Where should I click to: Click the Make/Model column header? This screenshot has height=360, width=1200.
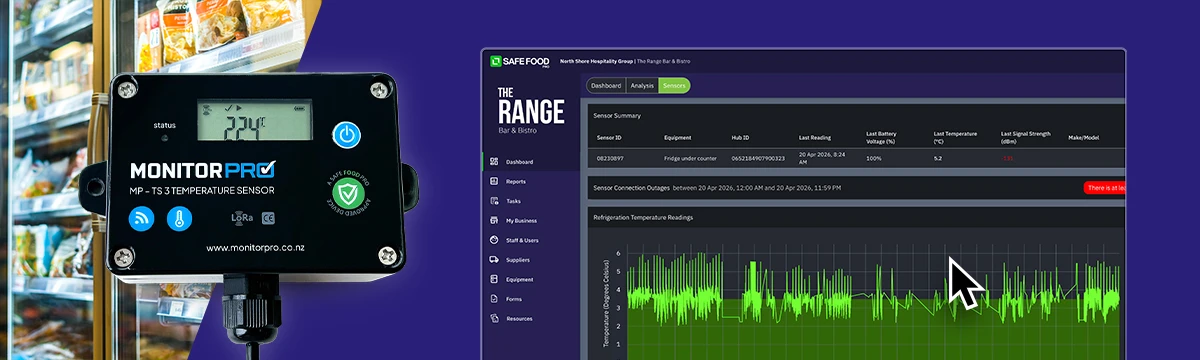click(x=1083, y=137)
